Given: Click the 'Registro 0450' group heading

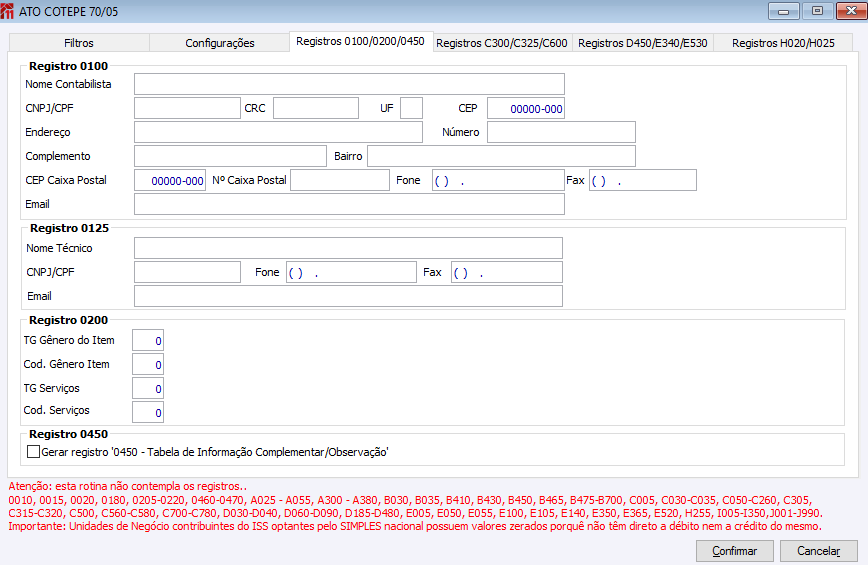Looking at the screenshot, I should (69, 434).
